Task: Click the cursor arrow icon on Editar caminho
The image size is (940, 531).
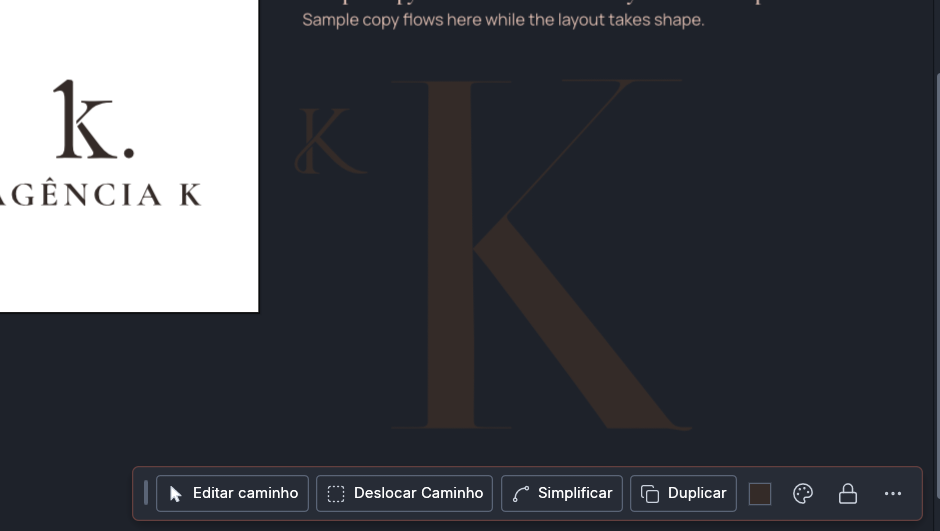Action: coord(175,494)
